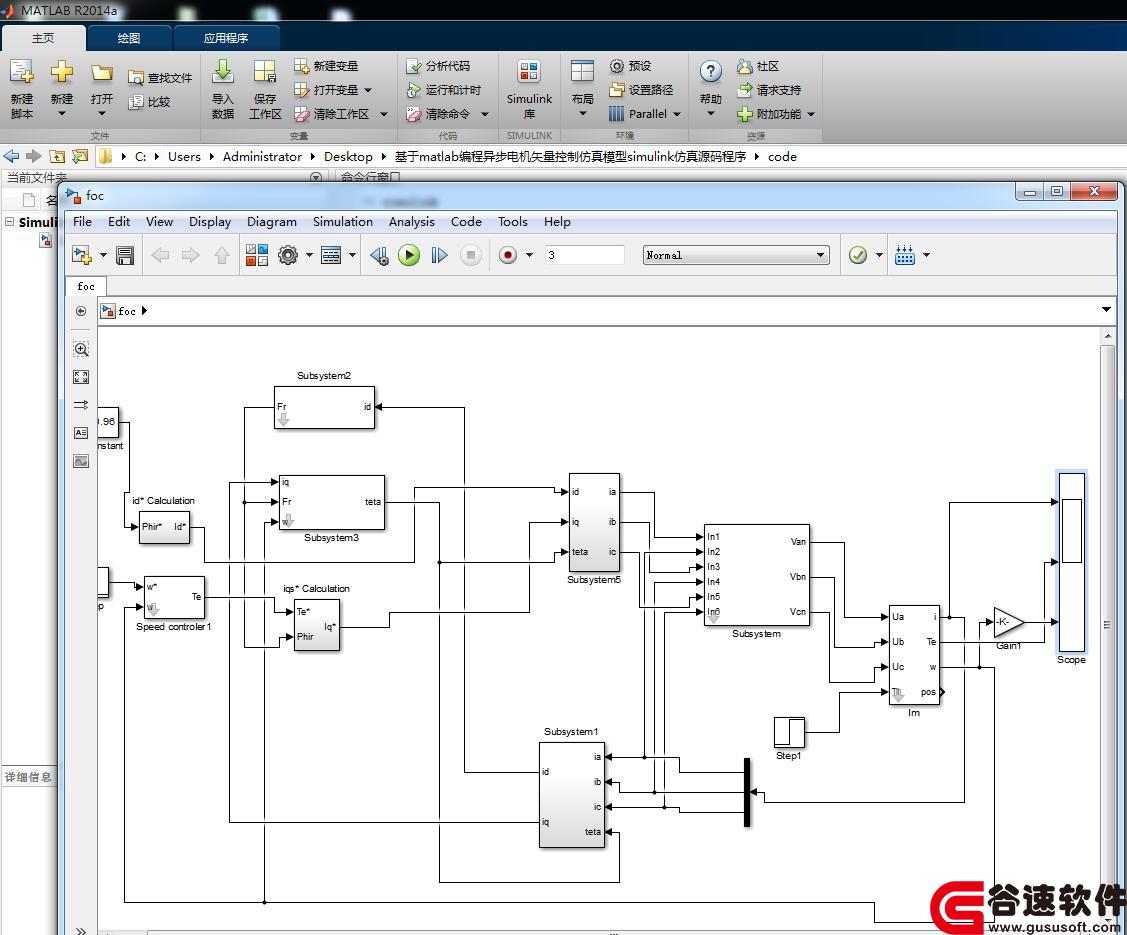Open the Simulink Library Browser icon
The width and height of the screenshot is (1127, 935).
point(257,255)
